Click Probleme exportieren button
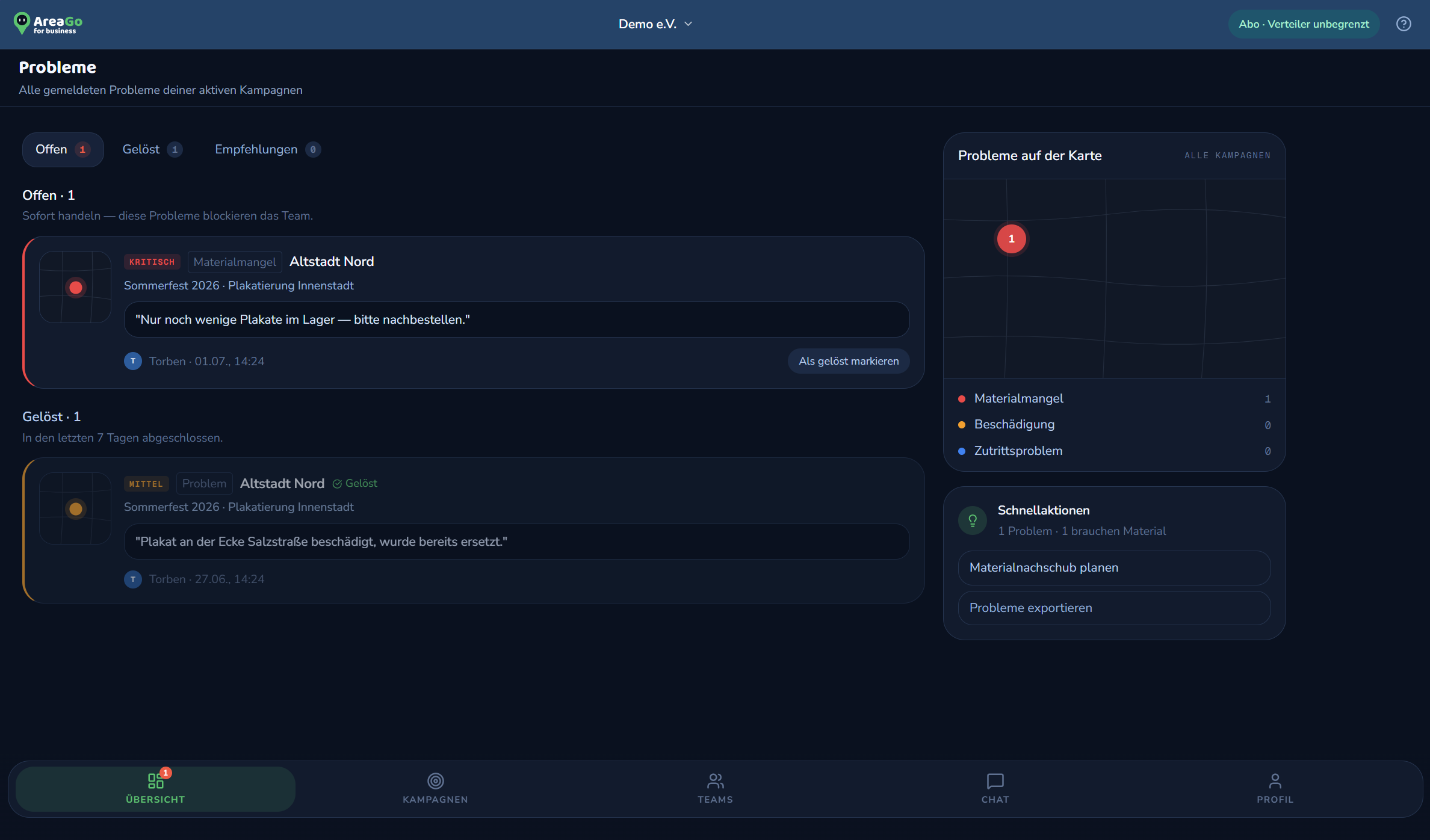This screenshot has width=1430, height=840. click(1114, 608)
